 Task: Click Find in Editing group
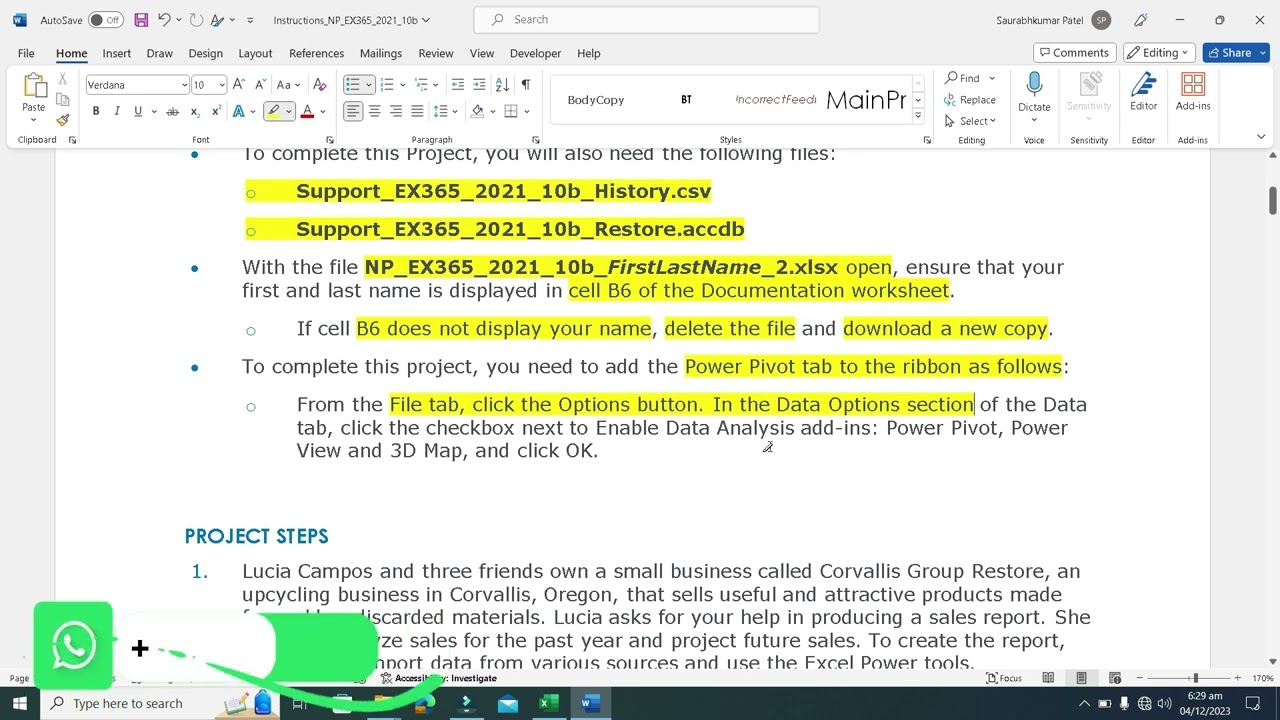pos(962,78)
